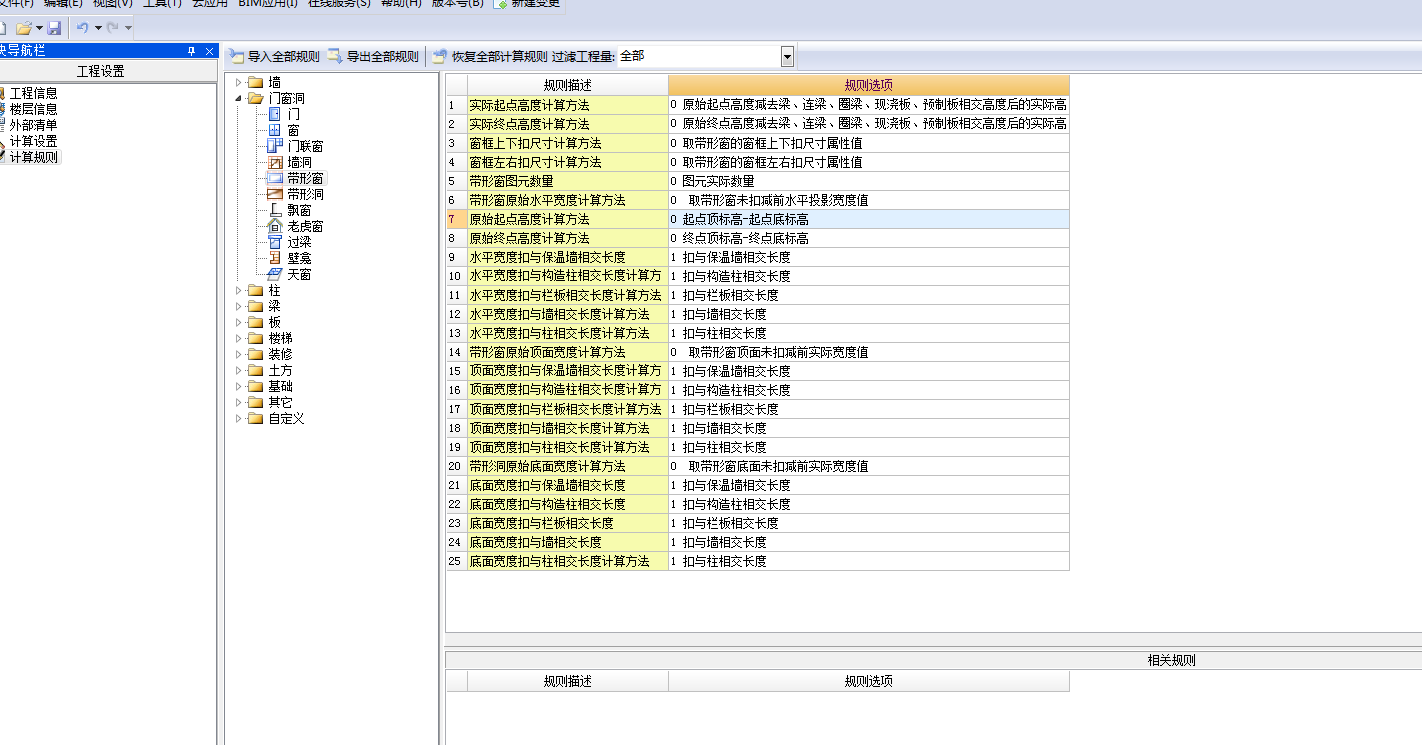Open the 工具(T) menu

[162, 4]
